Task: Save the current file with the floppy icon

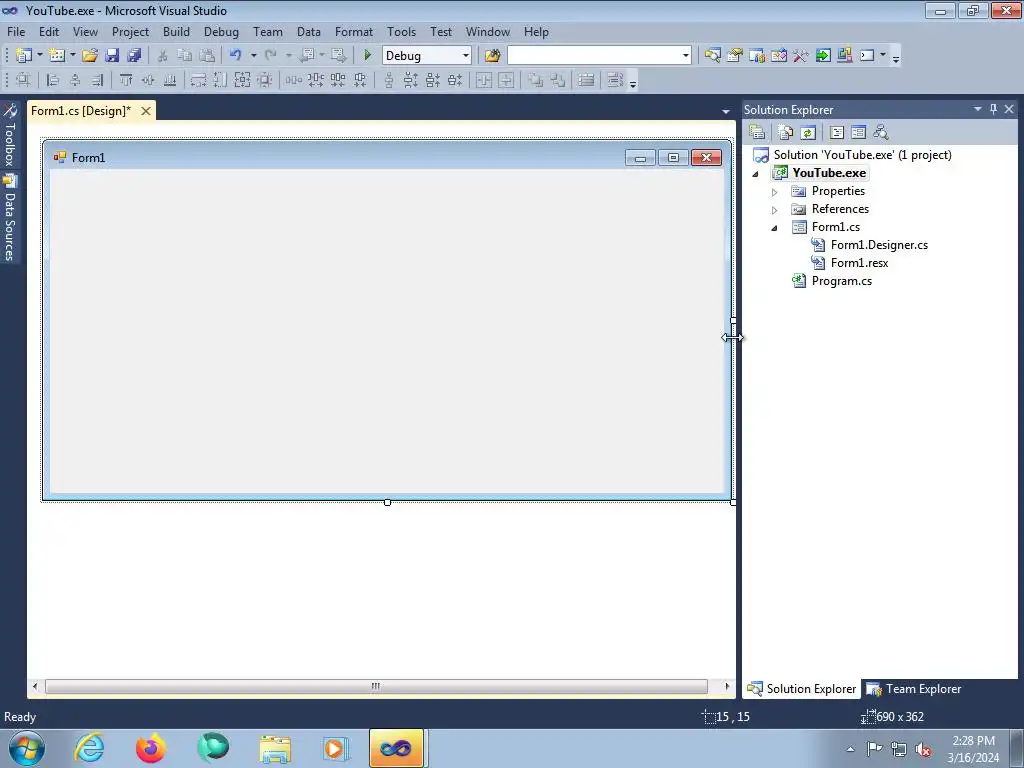Action: [x=112, y=56]
